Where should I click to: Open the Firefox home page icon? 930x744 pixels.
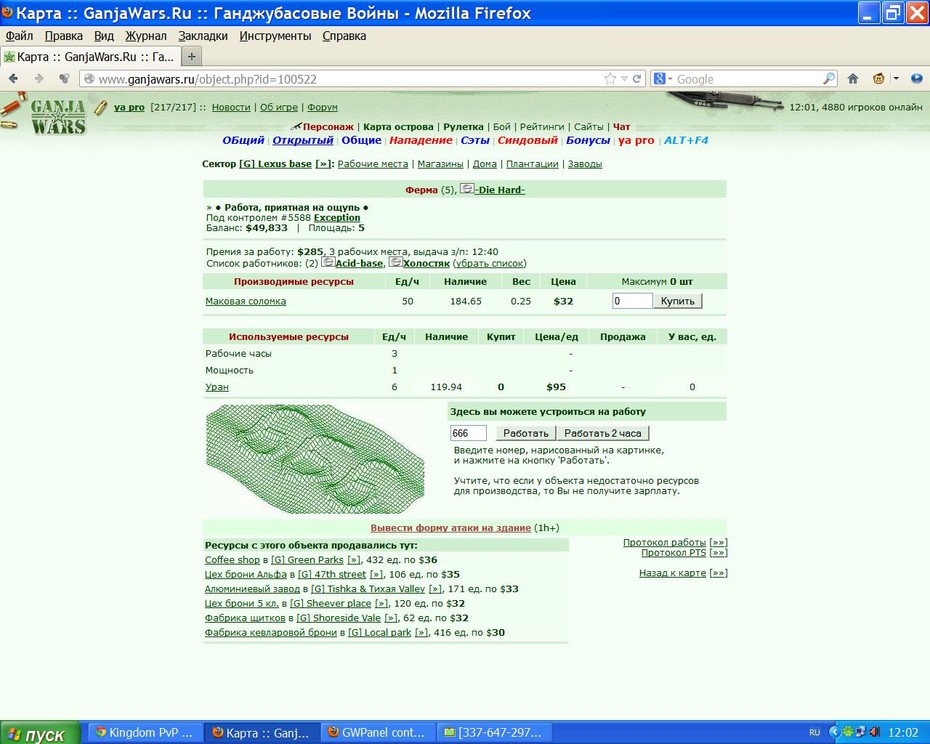[853, 79]
